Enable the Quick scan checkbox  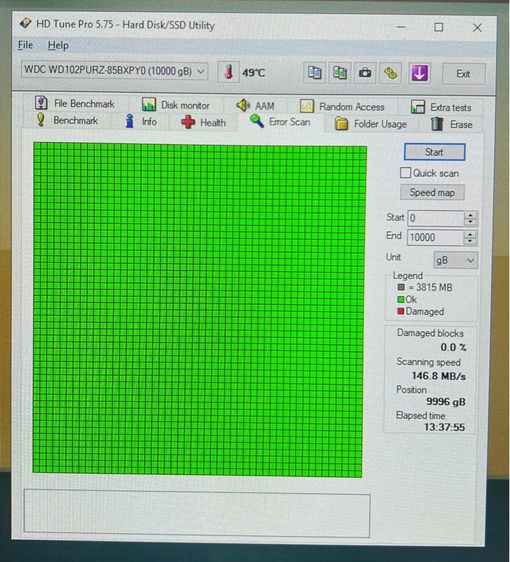click(x=405, y=173)
